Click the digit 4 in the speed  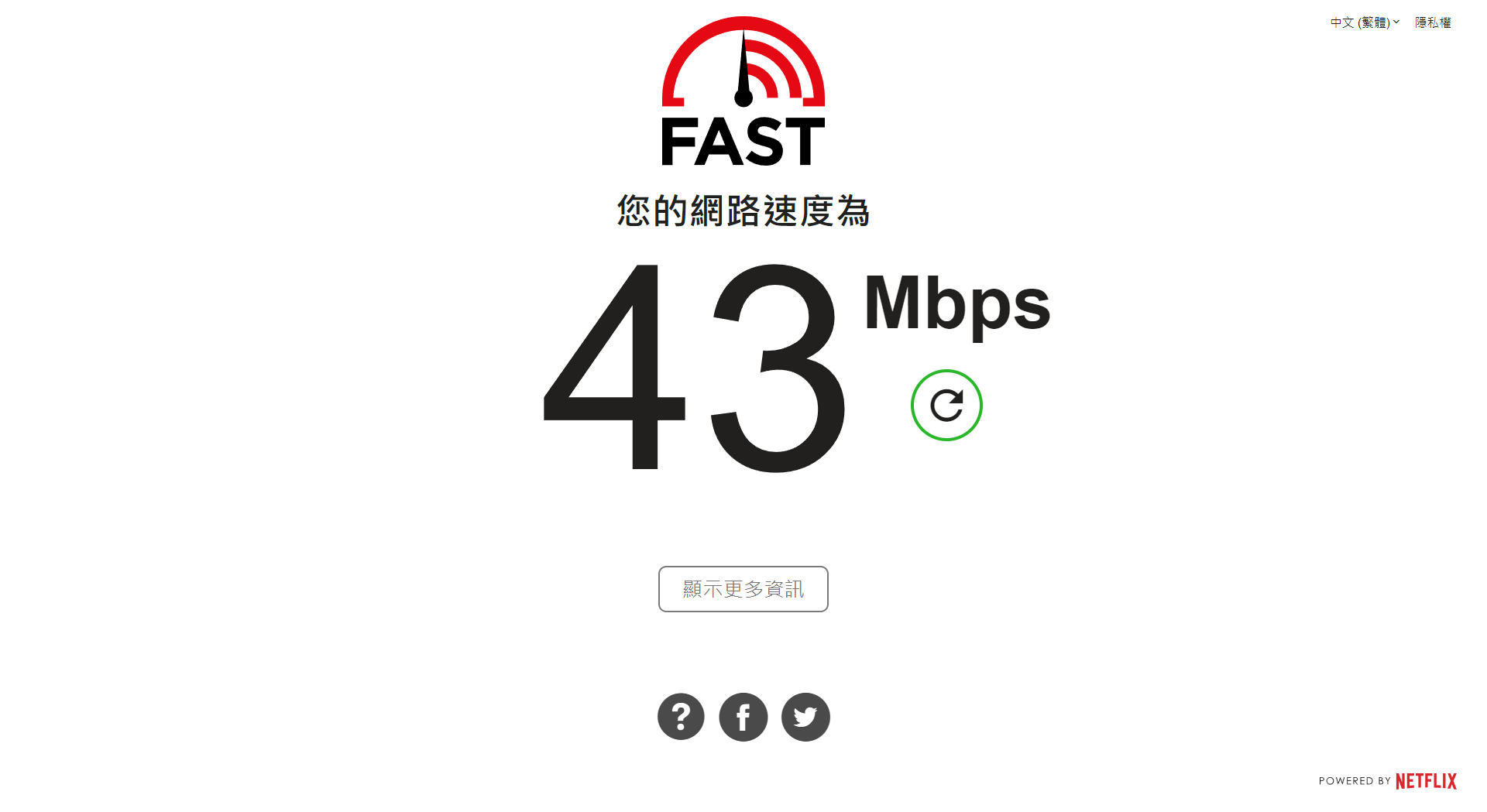tap(614, 366)
